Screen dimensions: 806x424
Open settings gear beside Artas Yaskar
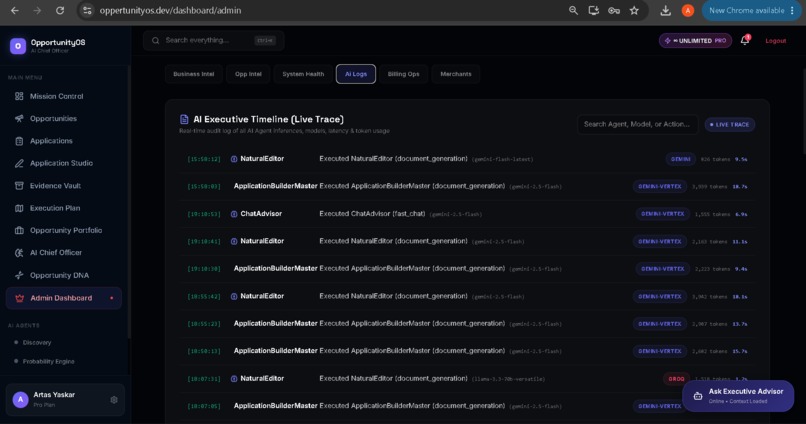[x=114, y=399]
